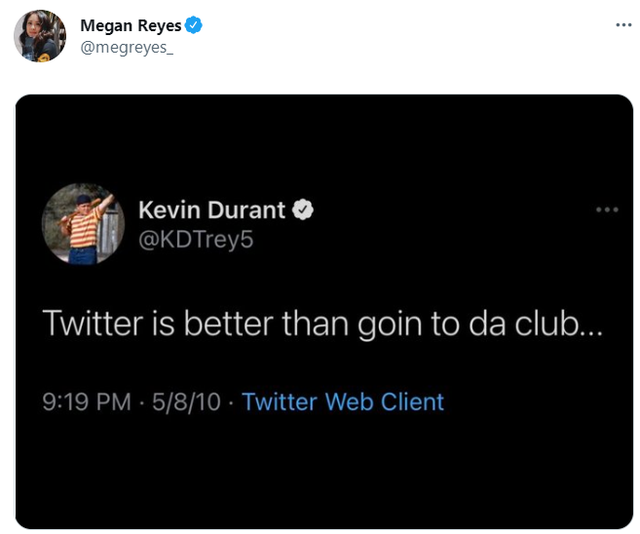The image size is (640, 534).
Task: Click Megan Reyes' profile avatar
Action: tap(40, 36)
